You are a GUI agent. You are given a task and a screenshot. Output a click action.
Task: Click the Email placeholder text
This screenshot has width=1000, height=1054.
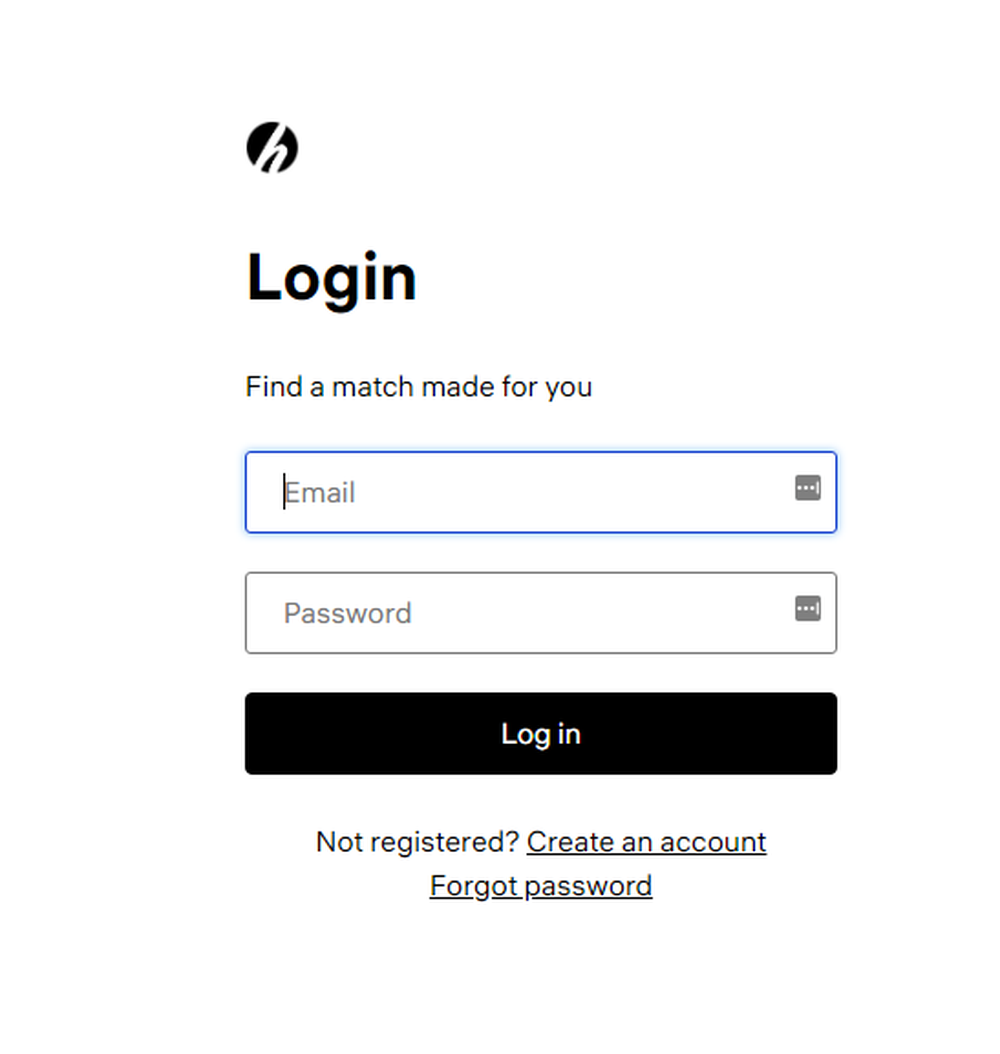pyautogui.click(x=320, y=493)
